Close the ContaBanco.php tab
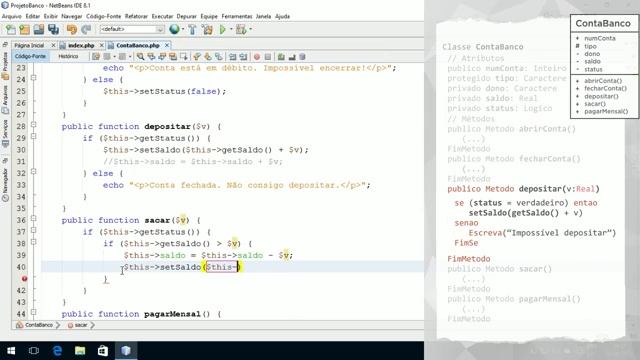The width and height of the screenshot is (640, 360). (x=167, y=45)
